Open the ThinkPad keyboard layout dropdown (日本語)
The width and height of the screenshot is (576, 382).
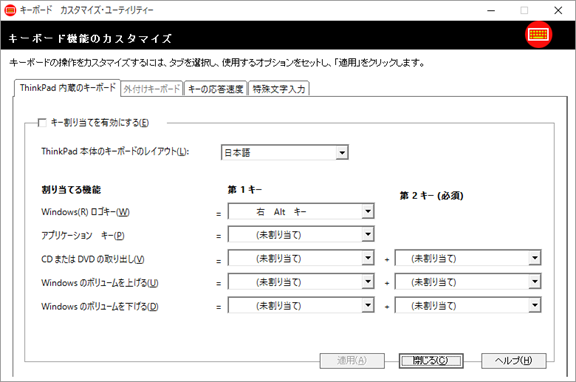pyautogui.click(x=285, y=152)
